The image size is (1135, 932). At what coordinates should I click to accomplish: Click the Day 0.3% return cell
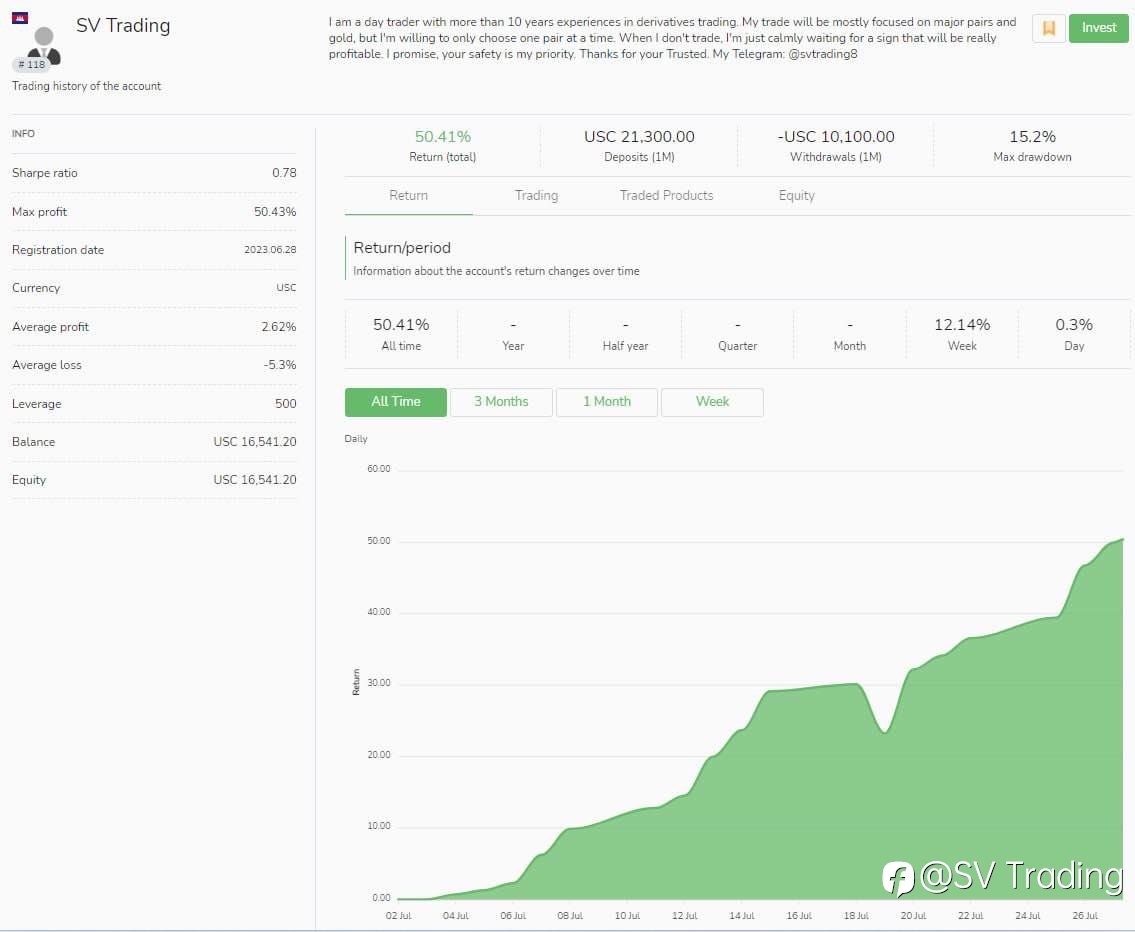1073,334
